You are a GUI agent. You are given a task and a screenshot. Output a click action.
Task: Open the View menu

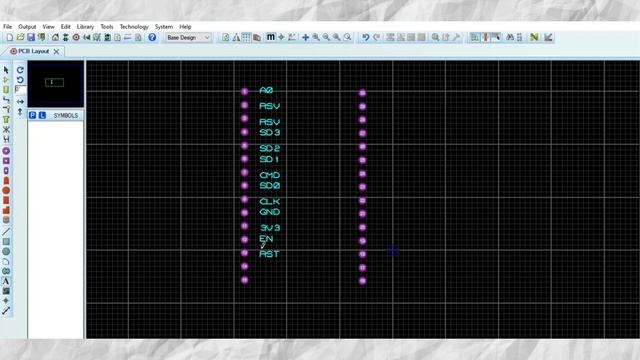[48, 27]
